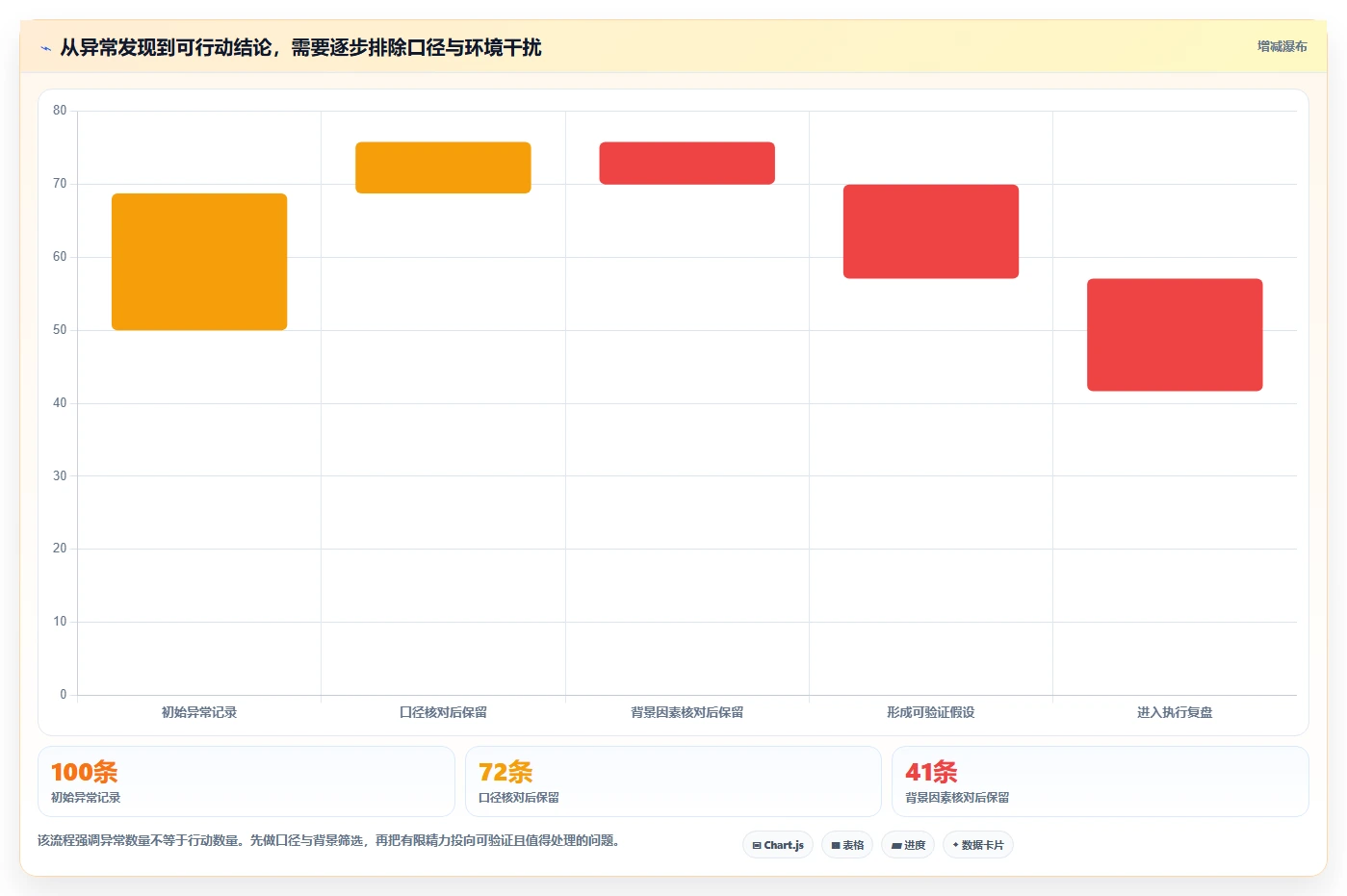Select the Chart.js chip
Viewport: 1347px width, 896px height.
tap(778, 845)
